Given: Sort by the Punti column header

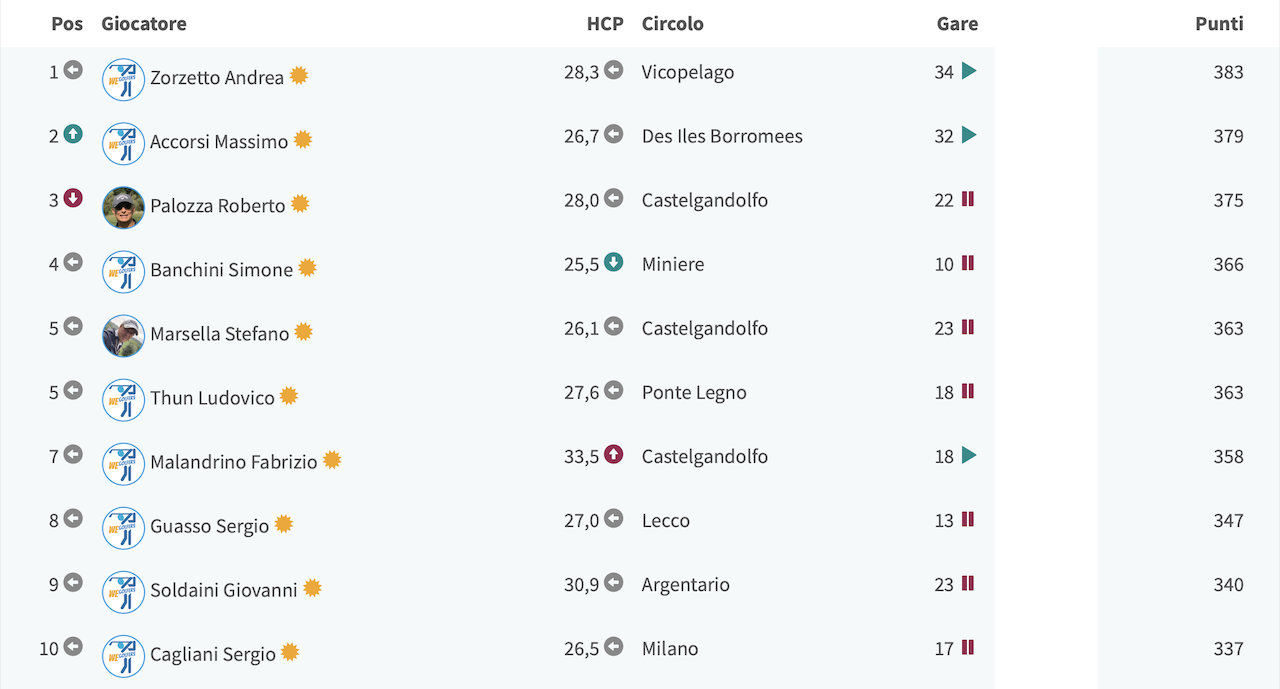Looking at the screenshot, I should [x=1219, y=24].
